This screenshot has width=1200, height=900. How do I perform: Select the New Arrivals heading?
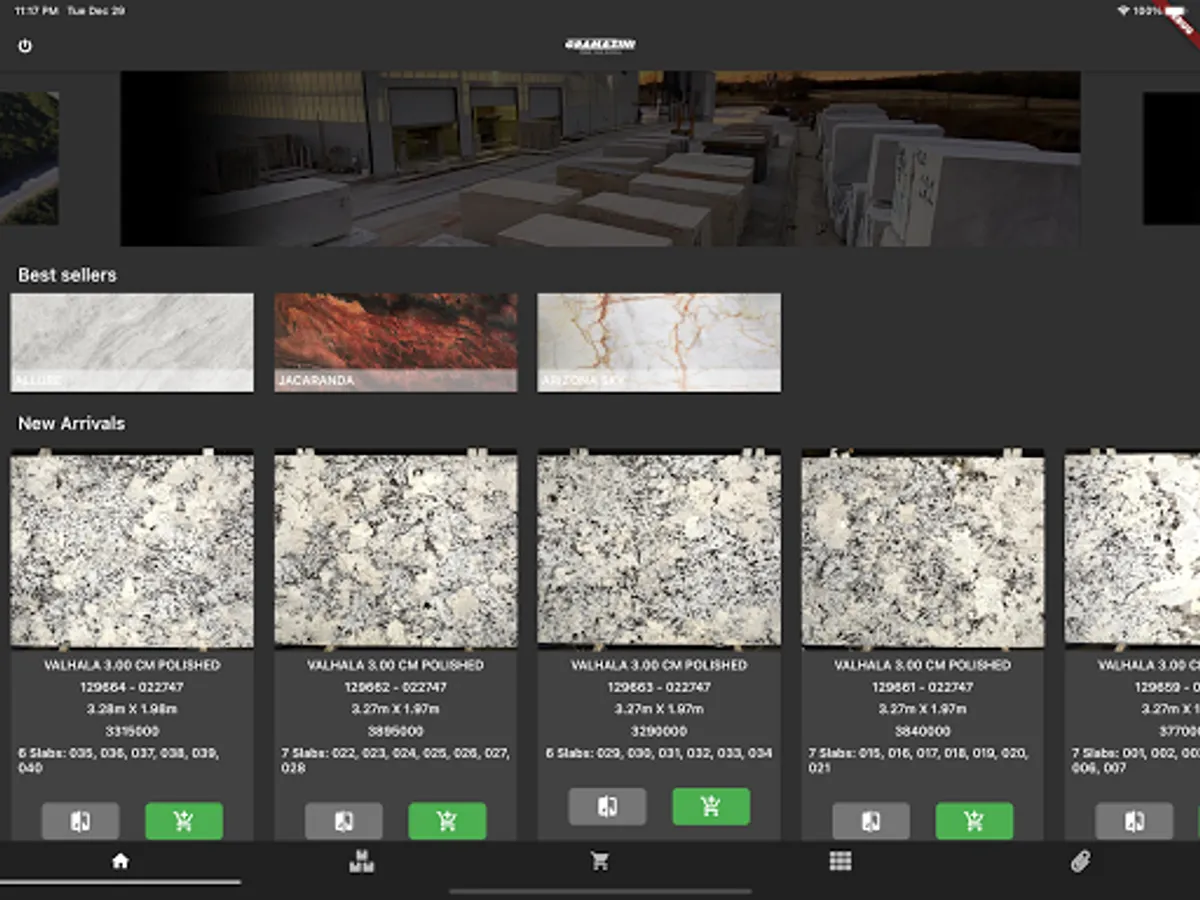click(x=72, y=424)
